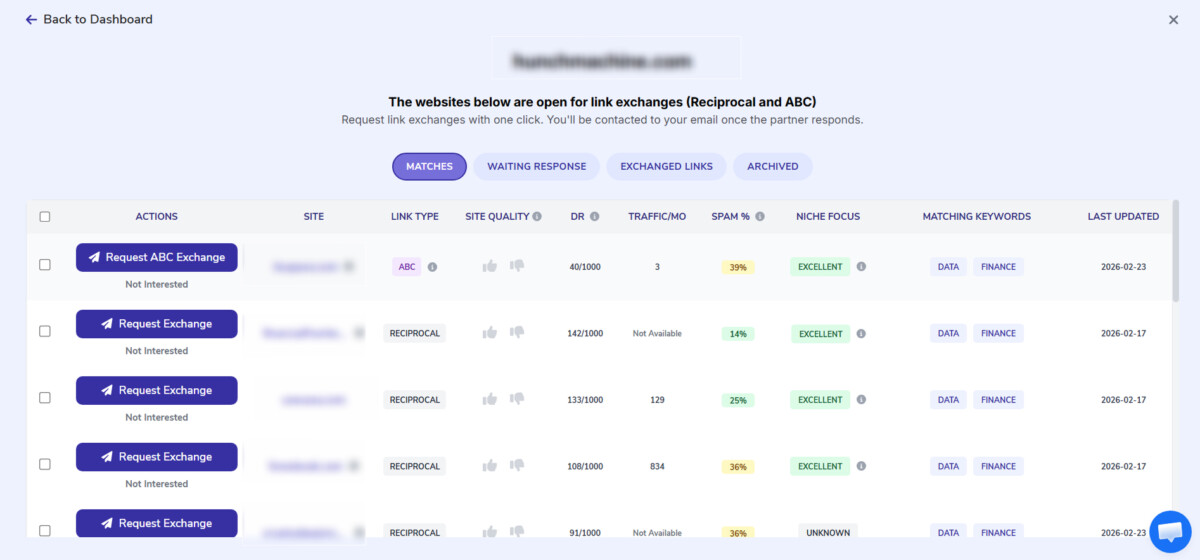Switch to the Waiting Response tab
The width and height of the screenshot is (1200, 560).
pos(536,166)
